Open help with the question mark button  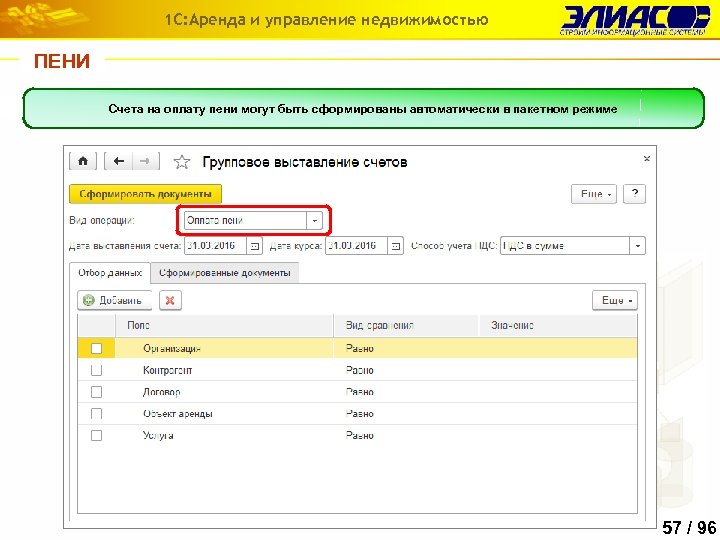coord(635,194)
